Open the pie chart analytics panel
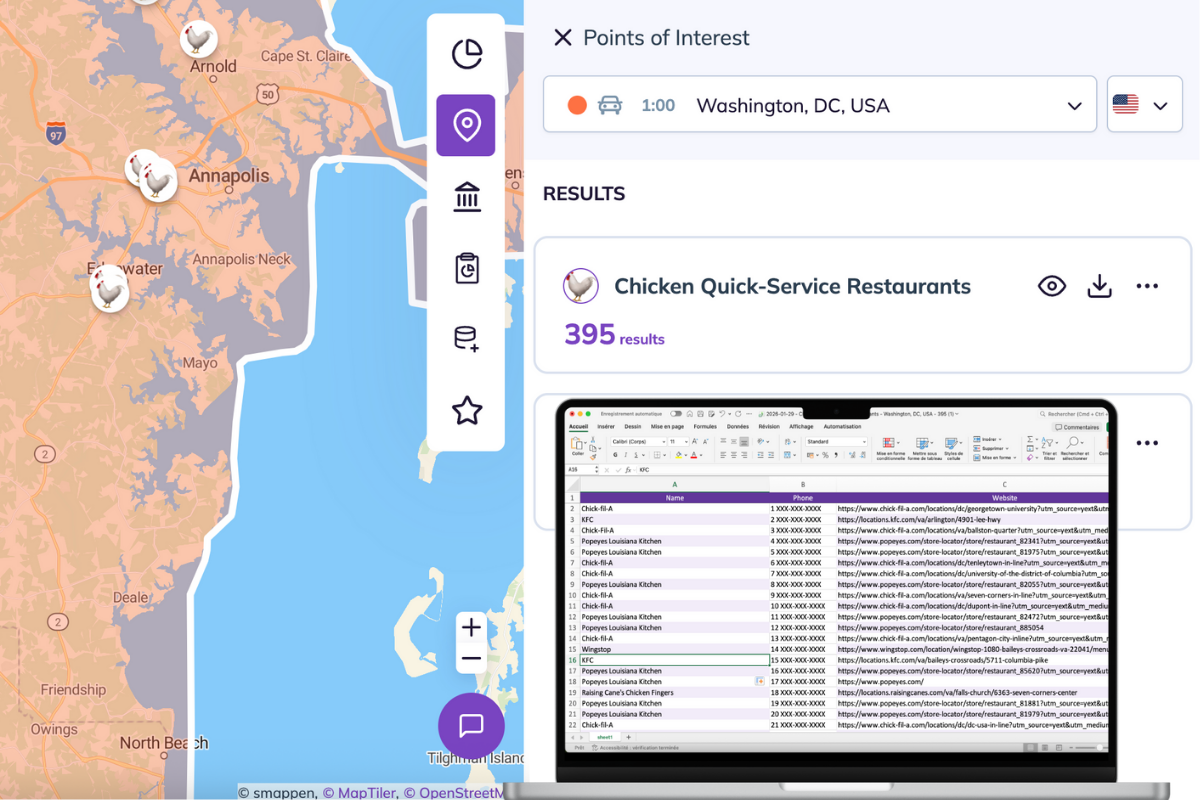Viewport: 1200px width, 800px height. pos(466,54)
